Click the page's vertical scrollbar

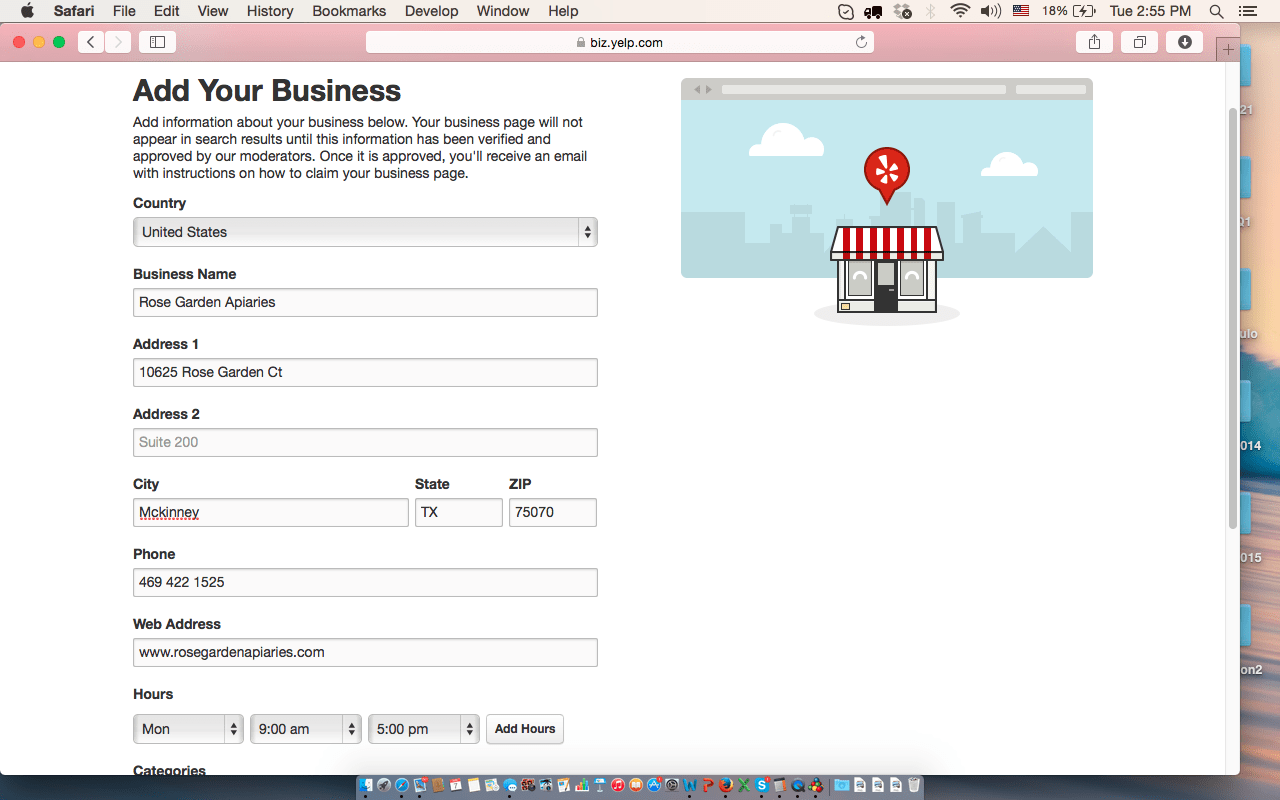coord(1233,318)
